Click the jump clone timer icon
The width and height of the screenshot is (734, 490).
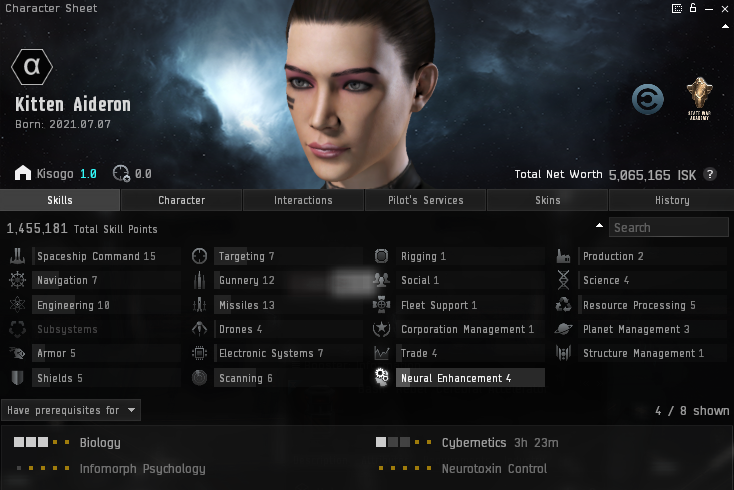click(121, 173)
